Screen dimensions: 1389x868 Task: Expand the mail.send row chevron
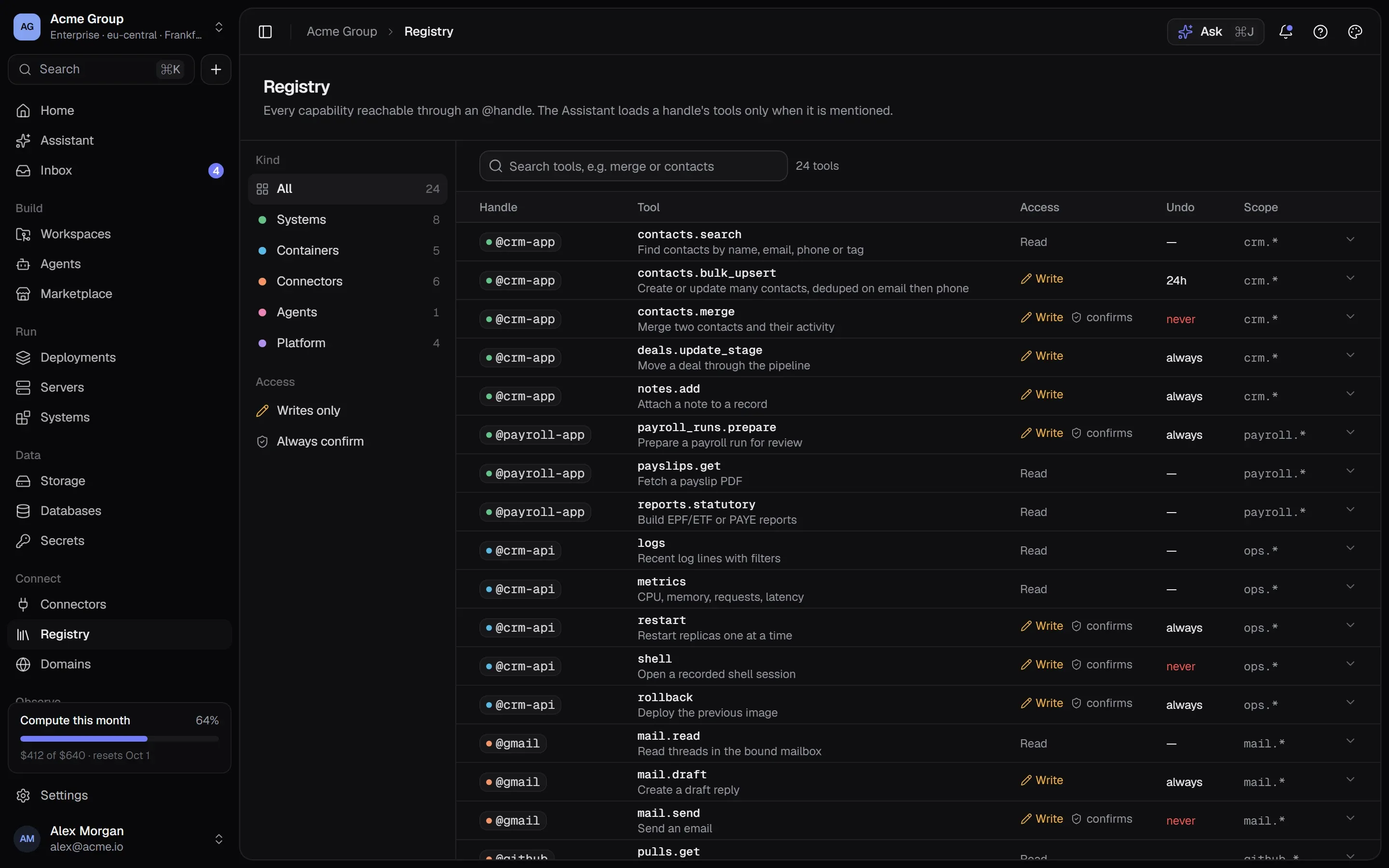tap(1350, 818)
